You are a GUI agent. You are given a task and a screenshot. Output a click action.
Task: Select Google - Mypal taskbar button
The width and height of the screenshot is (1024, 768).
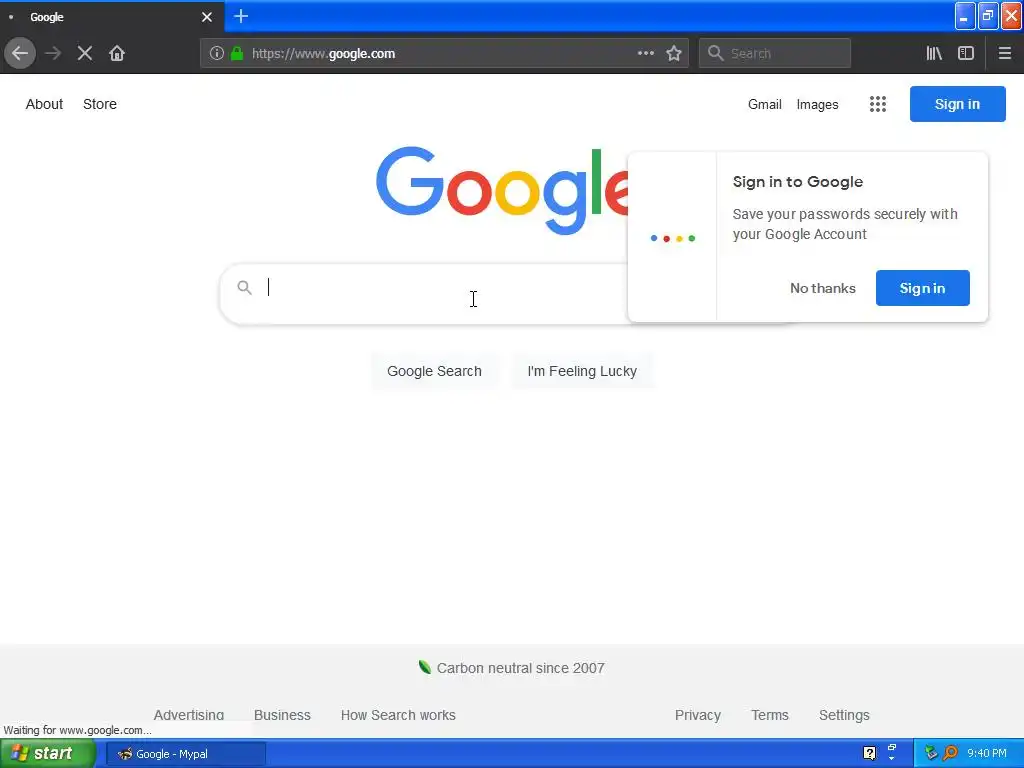point(185,754)
